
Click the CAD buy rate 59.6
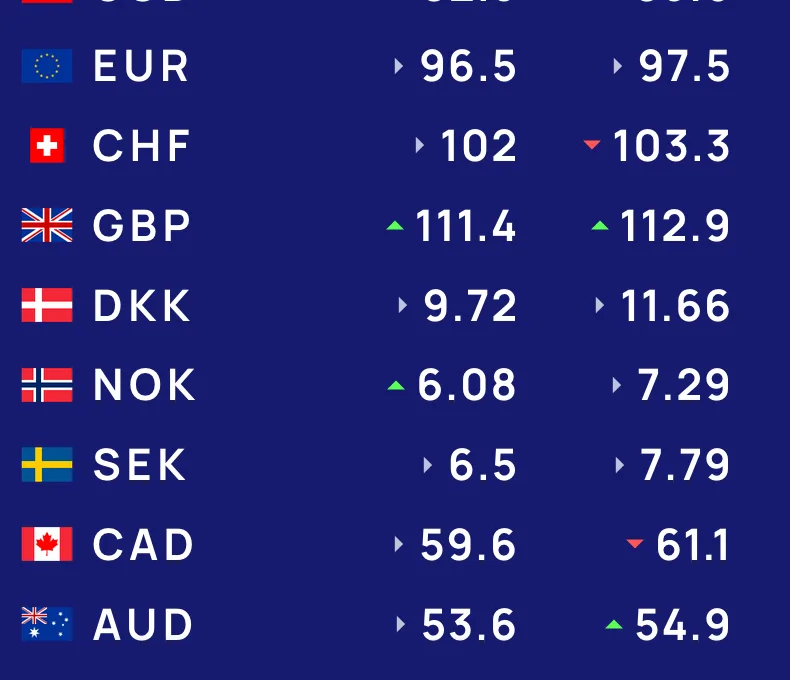(468, 546)
